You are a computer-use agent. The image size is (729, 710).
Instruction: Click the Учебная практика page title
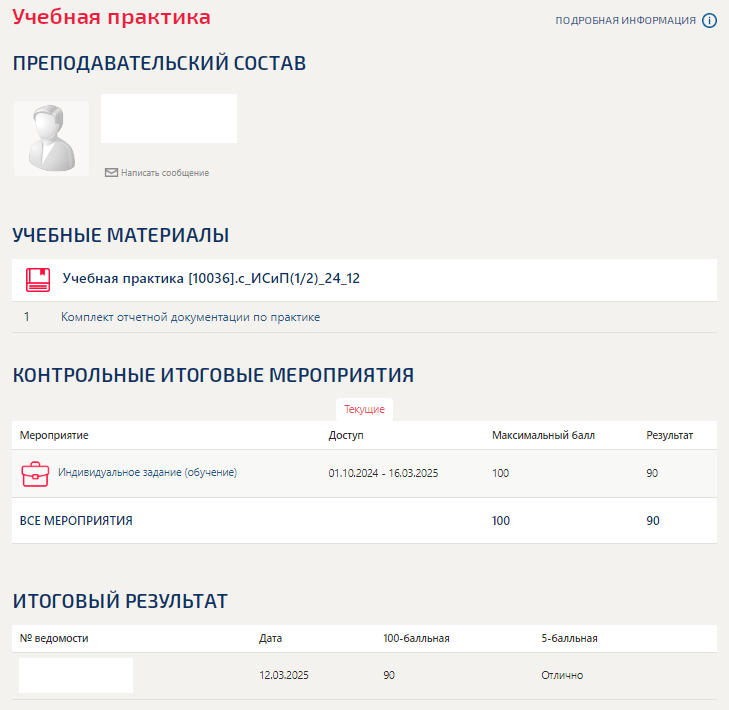[x=112, y=17]
